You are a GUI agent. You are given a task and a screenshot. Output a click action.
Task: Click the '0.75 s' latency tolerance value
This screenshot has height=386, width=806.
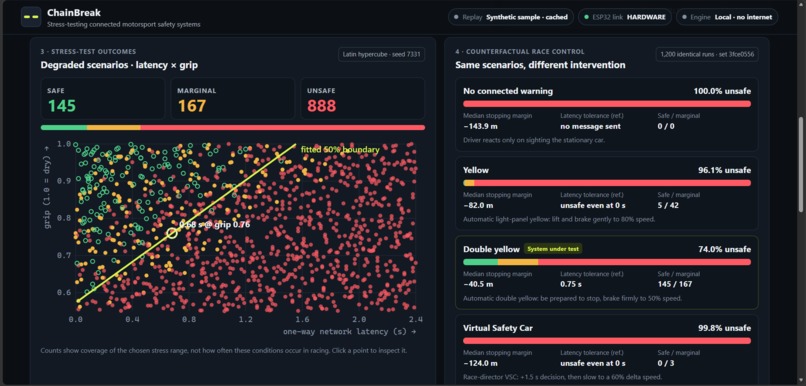(x=571, y=284)
